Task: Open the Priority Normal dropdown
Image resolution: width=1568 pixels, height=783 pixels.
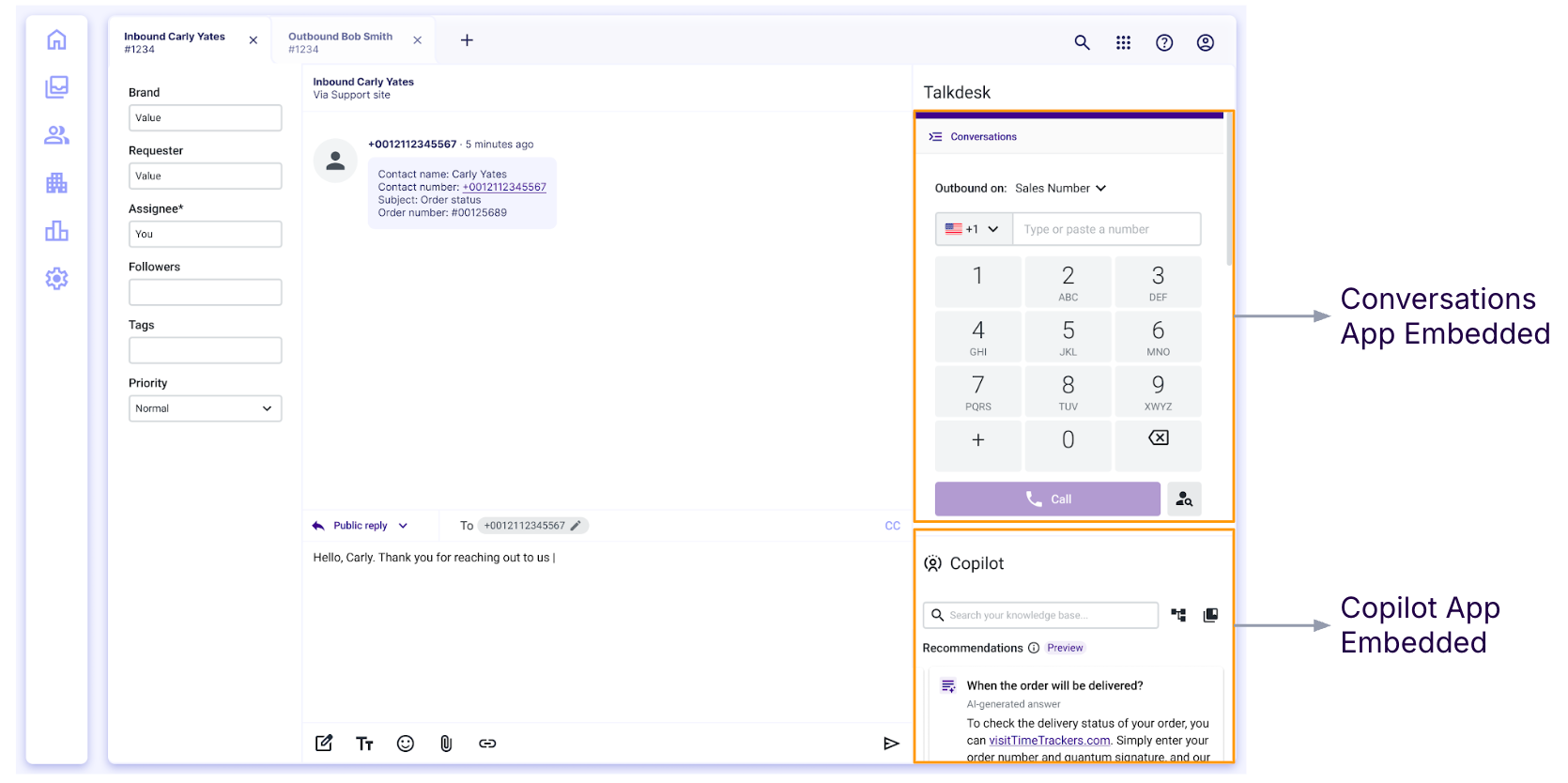Action: pos(205,408)
